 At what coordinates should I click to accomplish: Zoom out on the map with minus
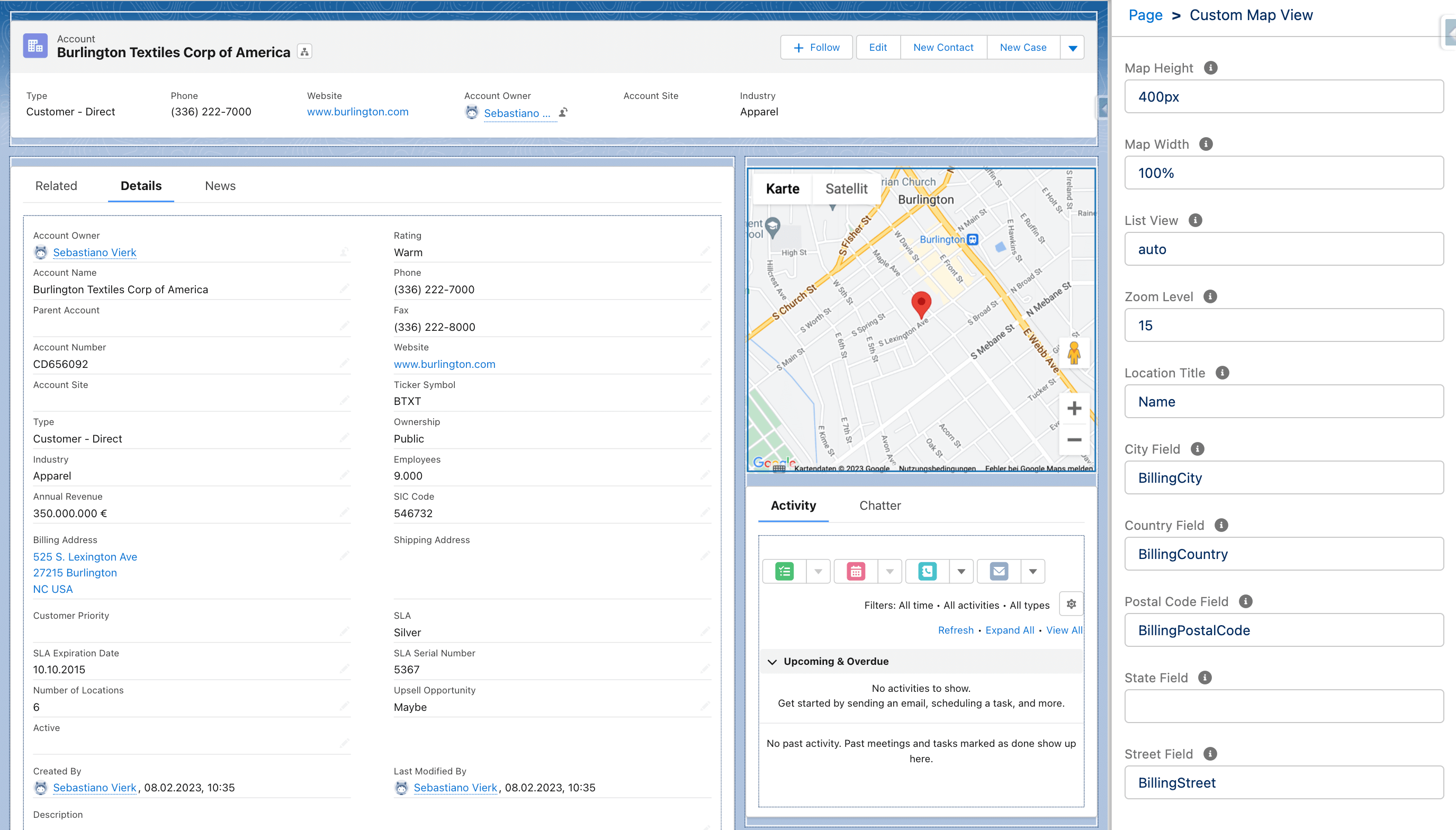[1074, 439]
